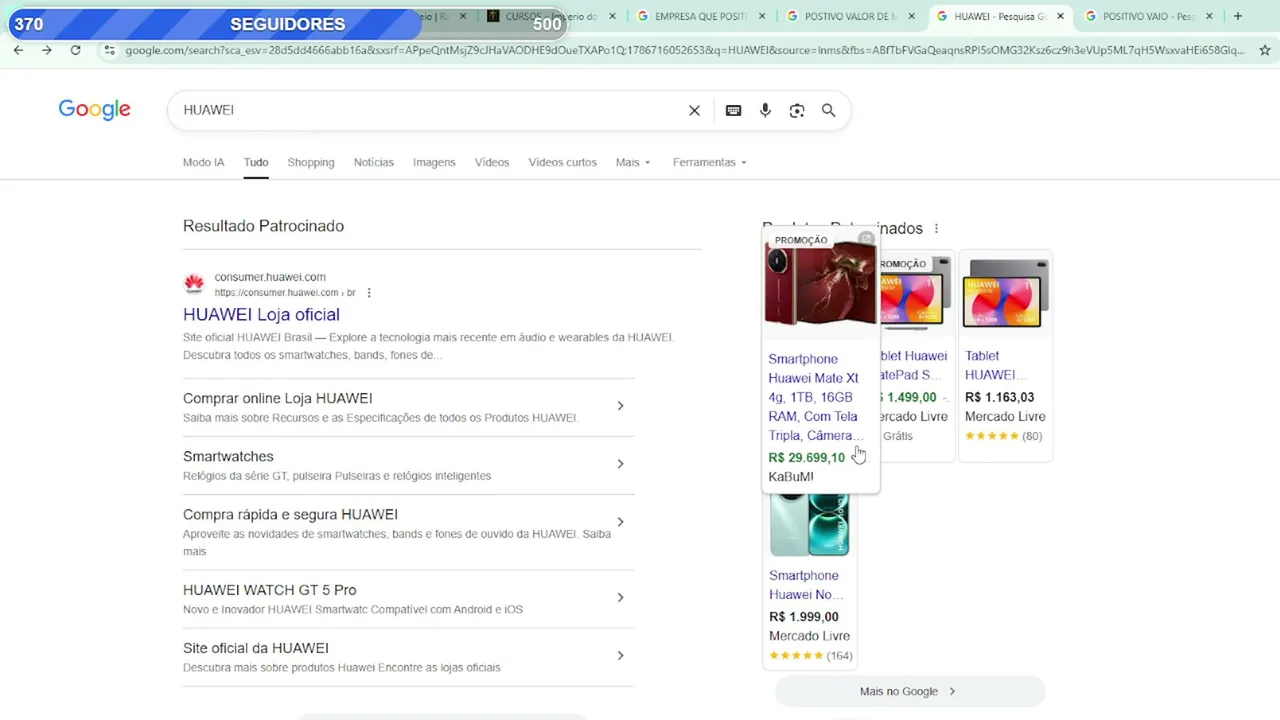
Task: Open Smartphone Huawei Mate Xt product title
Action: (x=815, y=397)
